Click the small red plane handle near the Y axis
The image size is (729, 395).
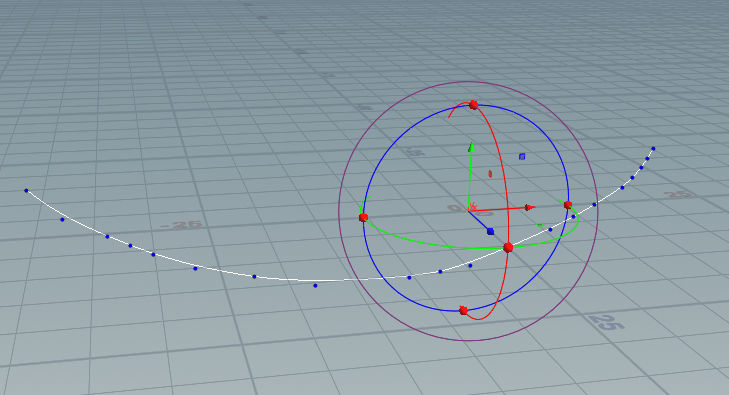click(x=490, y=174)
